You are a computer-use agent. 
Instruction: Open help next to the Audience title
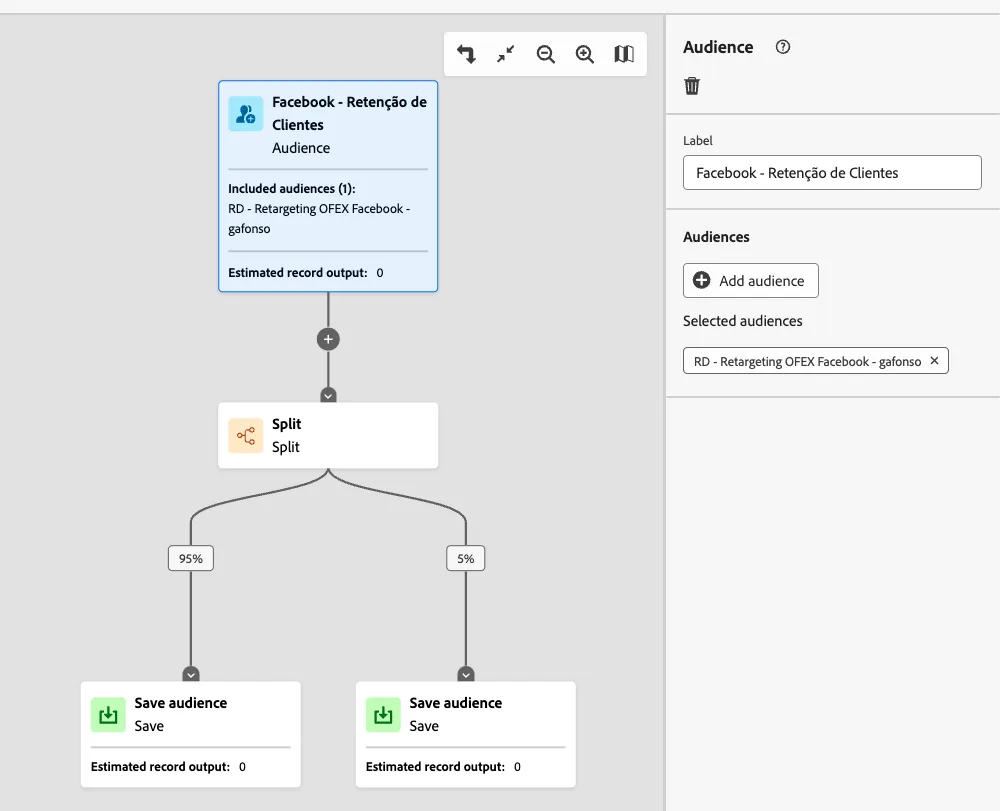pos(783,47)
